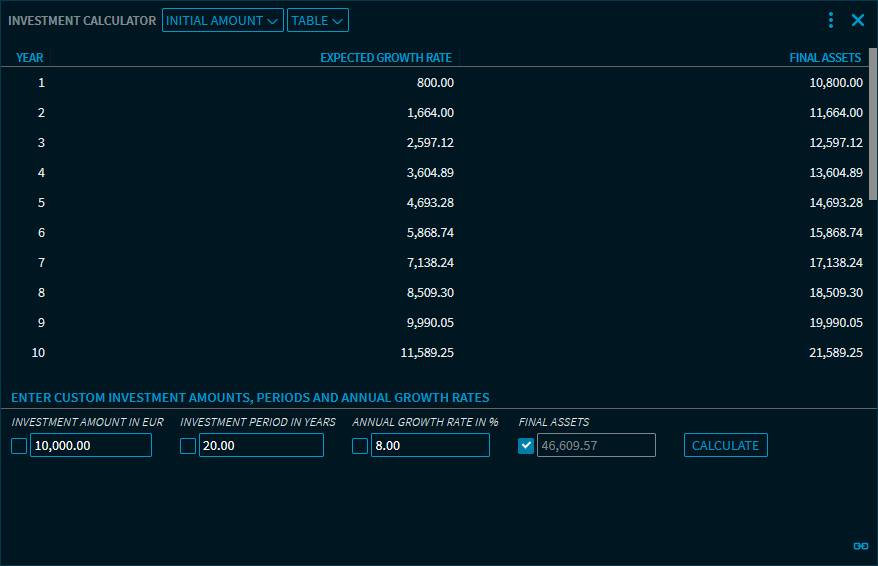Sort by the Year column header
This screenshot has height=566, width=878.
30,58
